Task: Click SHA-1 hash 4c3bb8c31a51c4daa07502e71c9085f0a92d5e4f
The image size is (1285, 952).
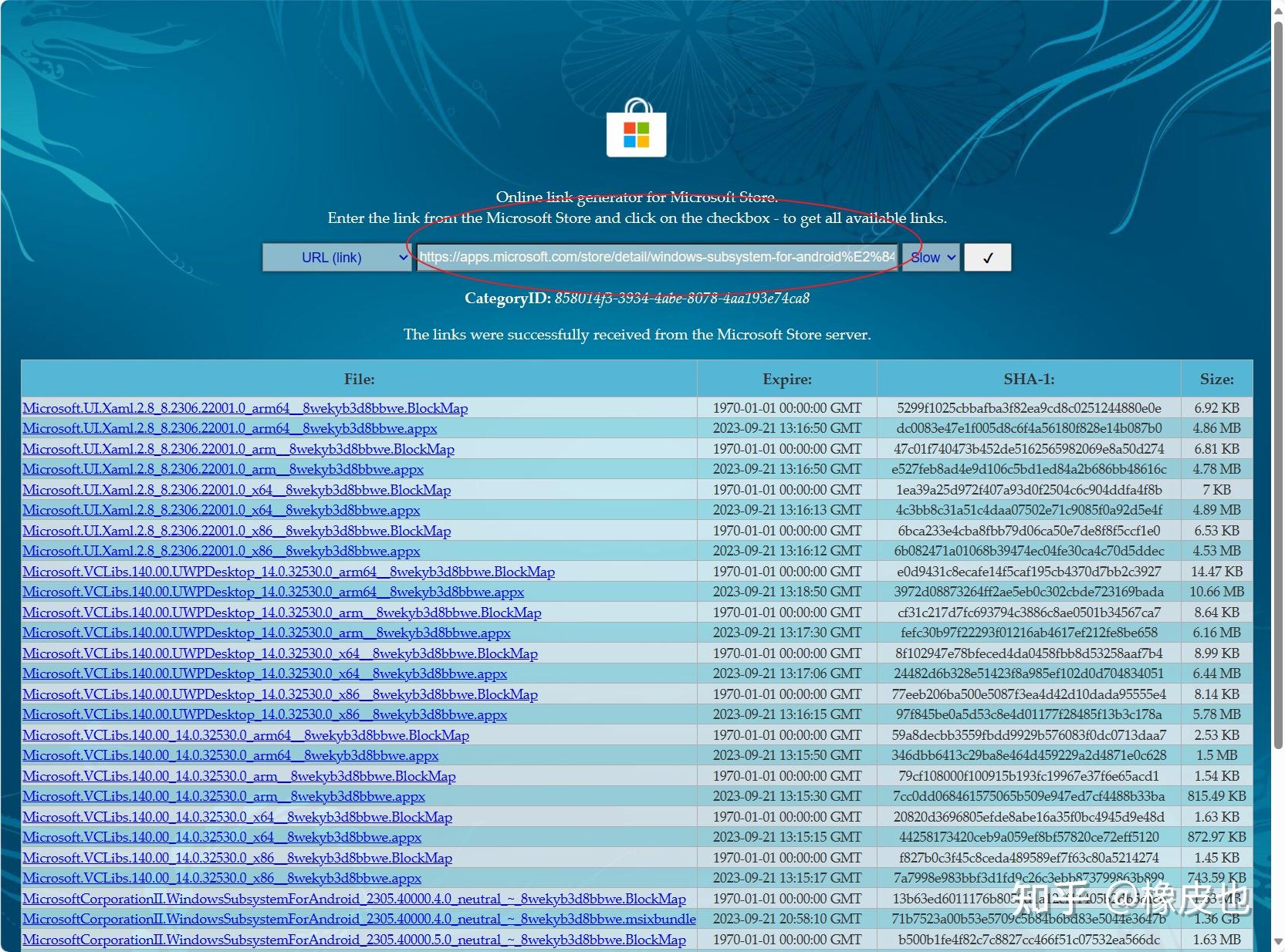Action: pyautogui.click(x=1029, y=510)
